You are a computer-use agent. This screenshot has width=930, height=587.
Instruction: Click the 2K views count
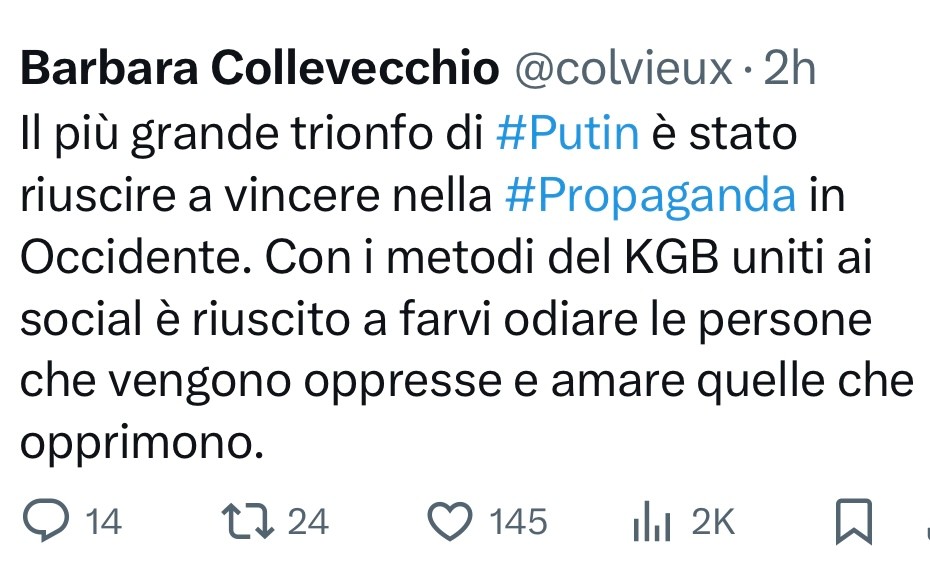712,521
